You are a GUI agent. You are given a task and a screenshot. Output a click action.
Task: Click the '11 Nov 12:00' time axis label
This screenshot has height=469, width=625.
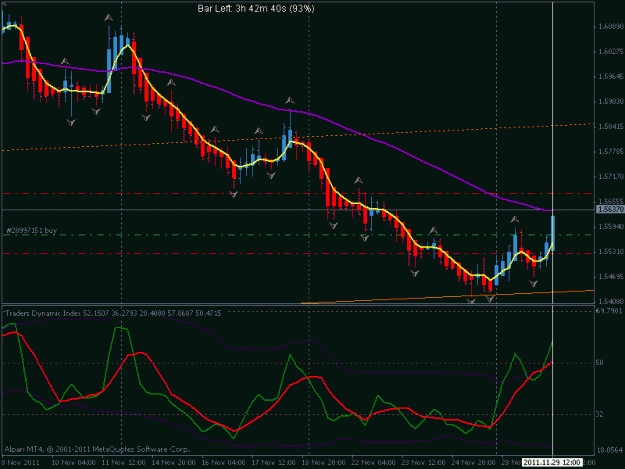[124, 462]
